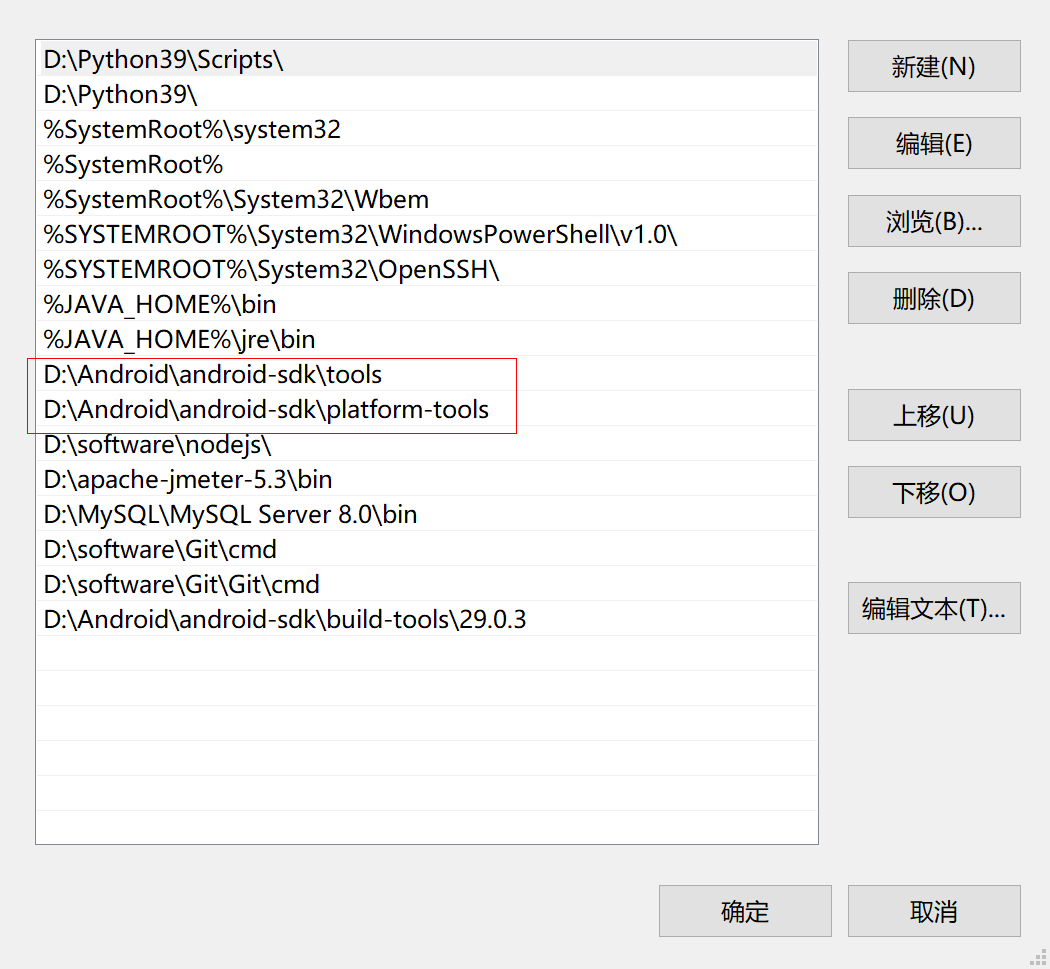
Task: Select the %JAVA_HOME%\bin entry
Action: point(427,304)
